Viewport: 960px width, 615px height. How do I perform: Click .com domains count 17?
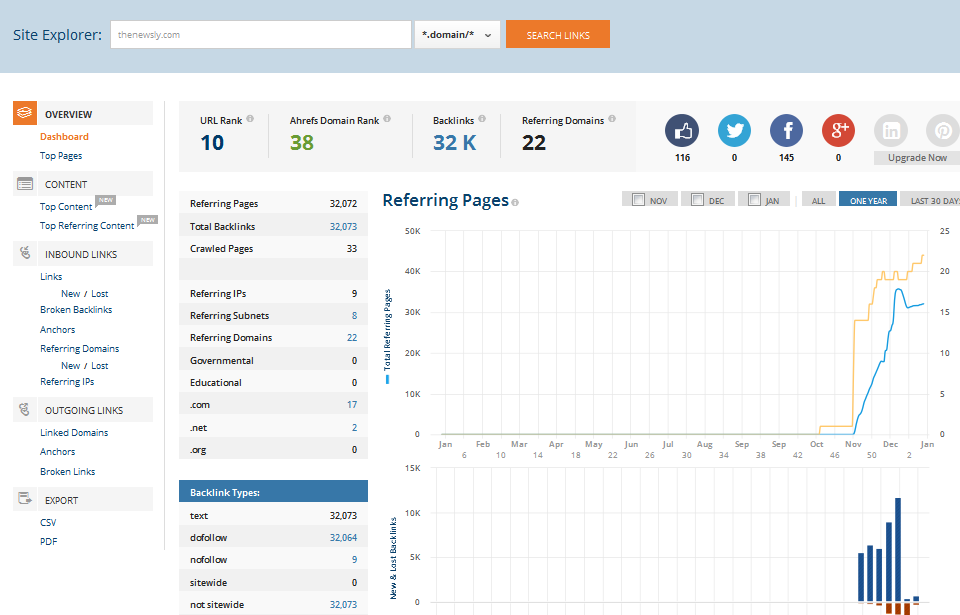pos(351,404)
